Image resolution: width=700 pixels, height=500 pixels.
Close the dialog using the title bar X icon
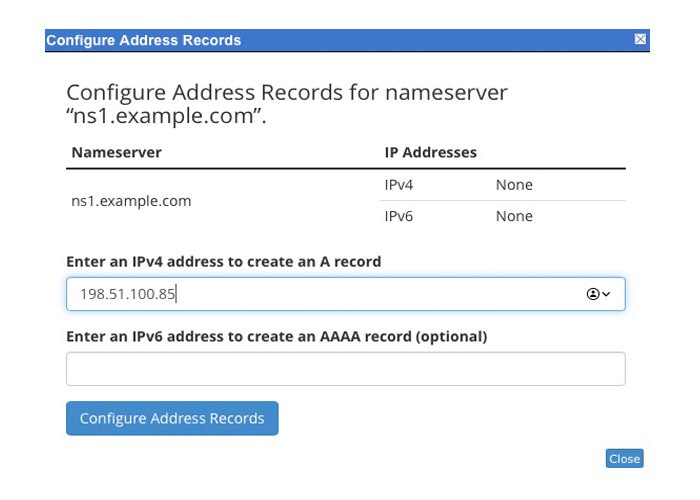click(x=640, y=40)
